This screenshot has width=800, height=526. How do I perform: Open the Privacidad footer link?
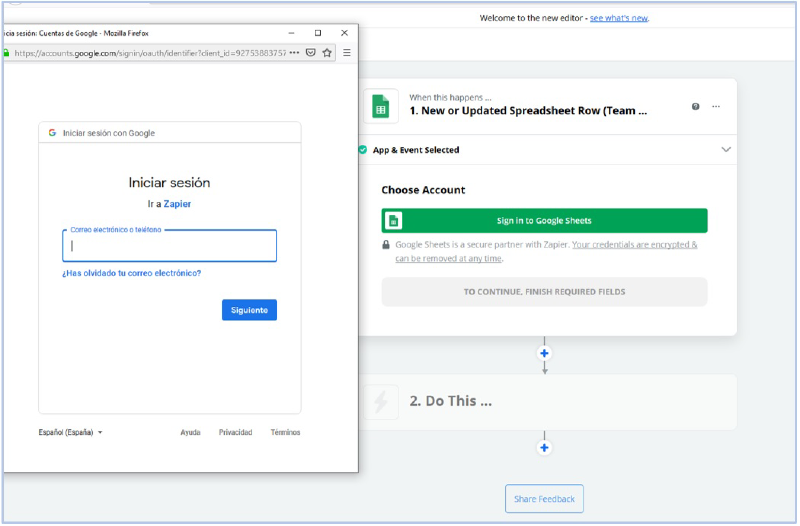click(x=235, y=433)
